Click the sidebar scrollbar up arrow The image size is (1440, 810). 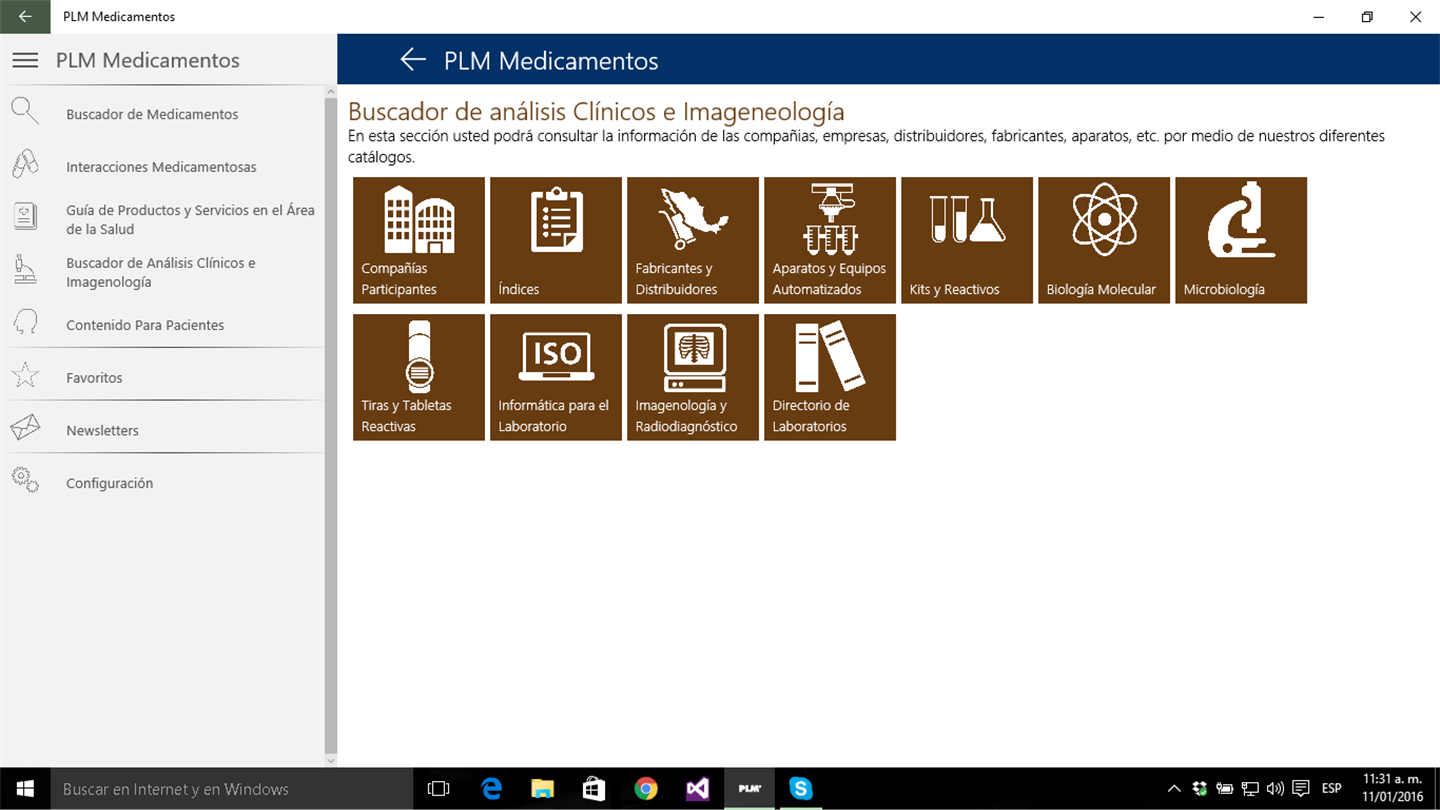tap(331, 92)
